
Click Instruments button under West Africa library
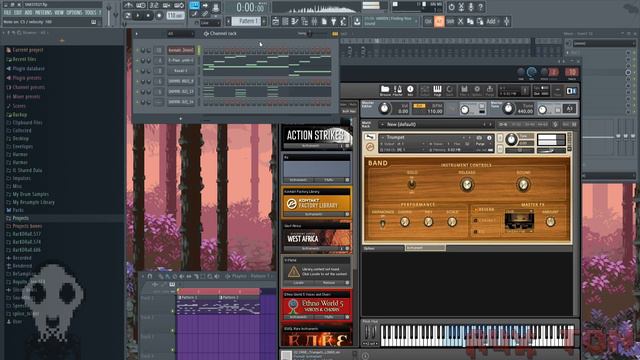coord(310,248)
